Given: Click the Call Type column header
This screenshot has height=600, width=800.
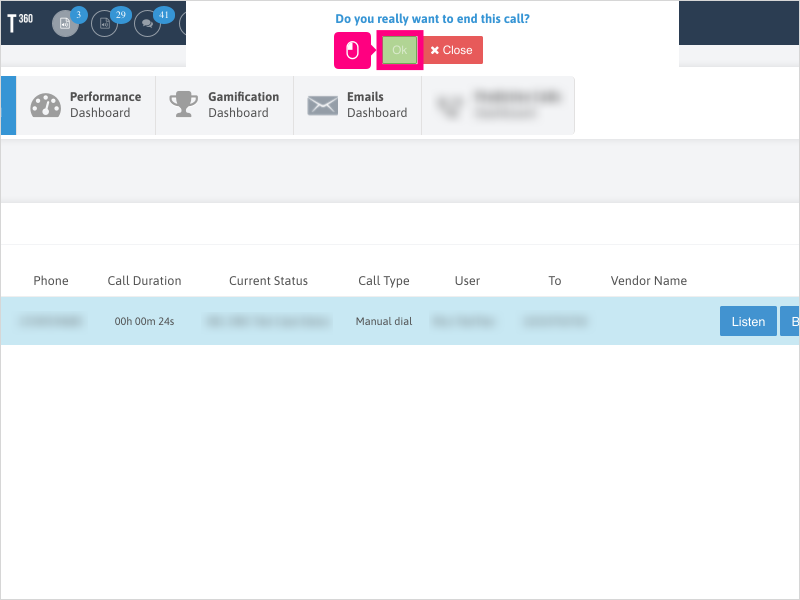Looking at the screenshot, I should click(x=384, y=281).
